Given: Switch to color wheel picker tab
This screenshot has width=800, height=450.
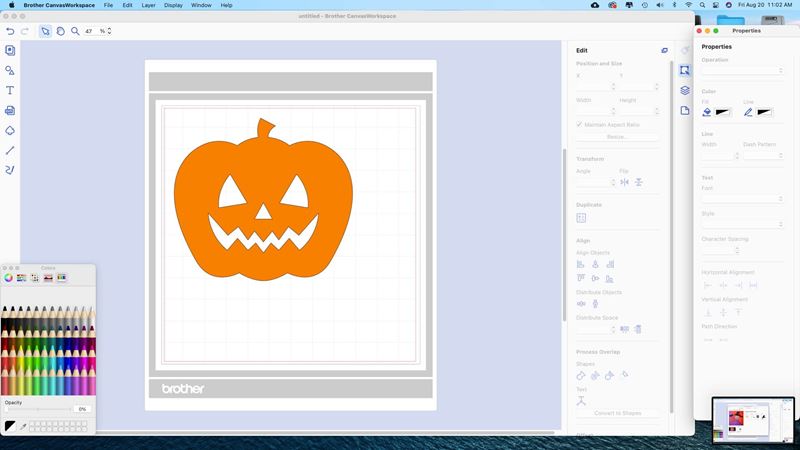Looking at the screenshot, I should click(9, 277).
